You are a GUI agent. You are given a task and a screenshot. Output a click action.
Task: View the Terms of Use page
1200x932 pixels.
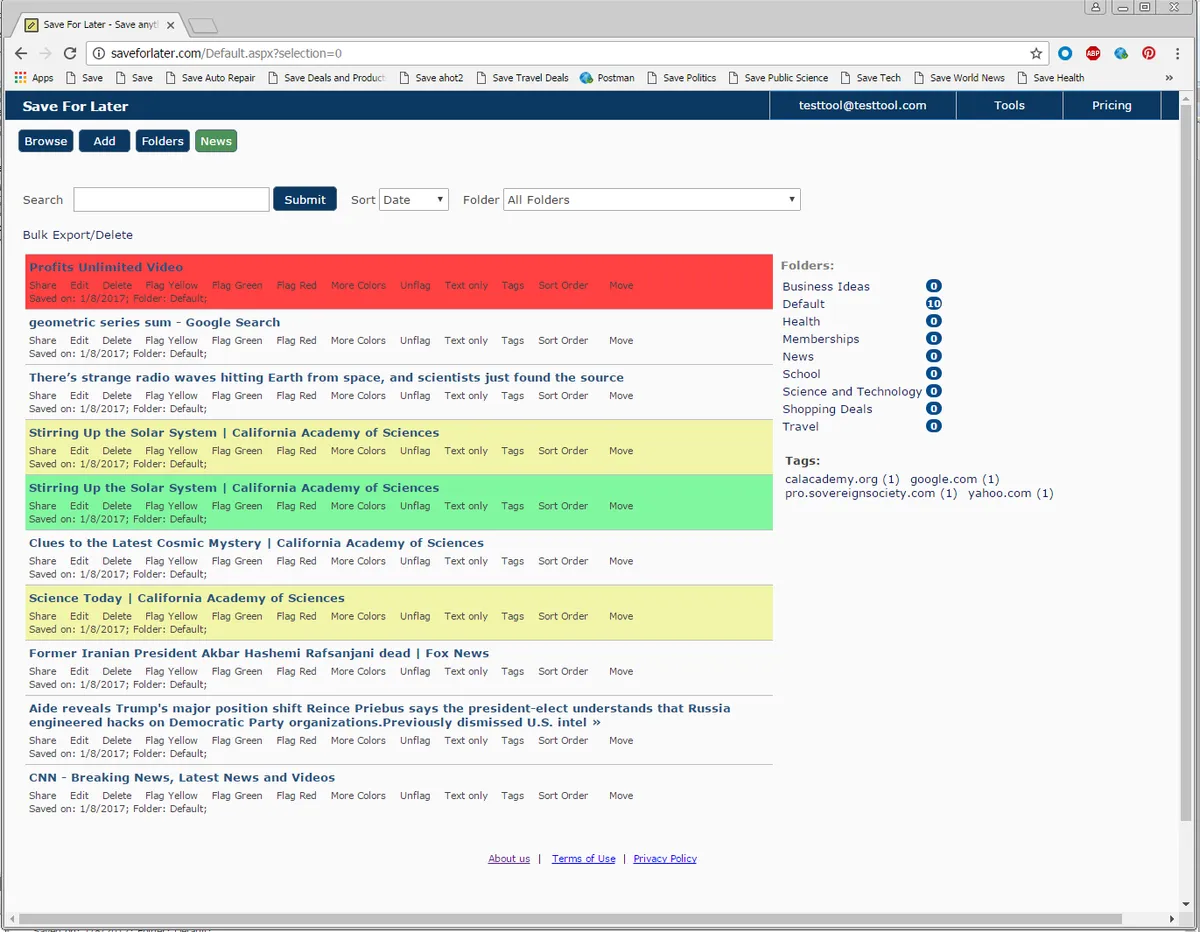pyautogui.click(x=583, y=858)
